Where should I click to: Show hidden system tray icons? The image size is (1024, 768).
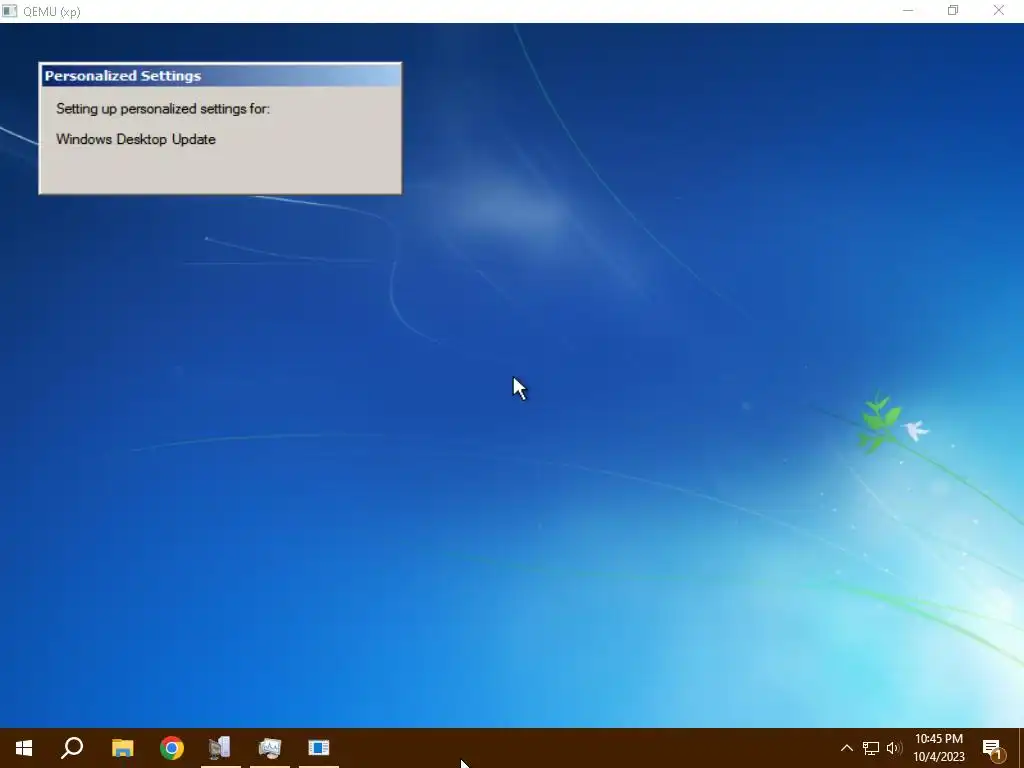point(846,748)
